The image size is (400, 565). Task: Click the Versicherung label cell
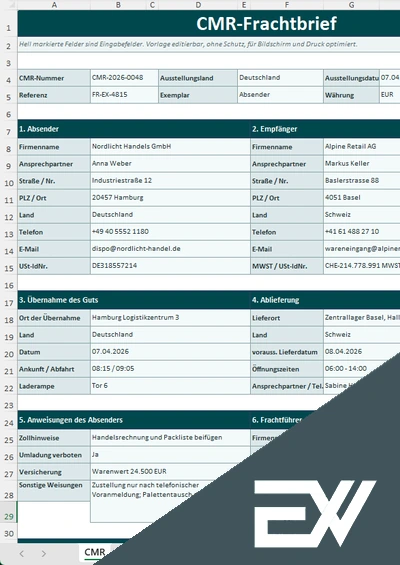(54, 472)
